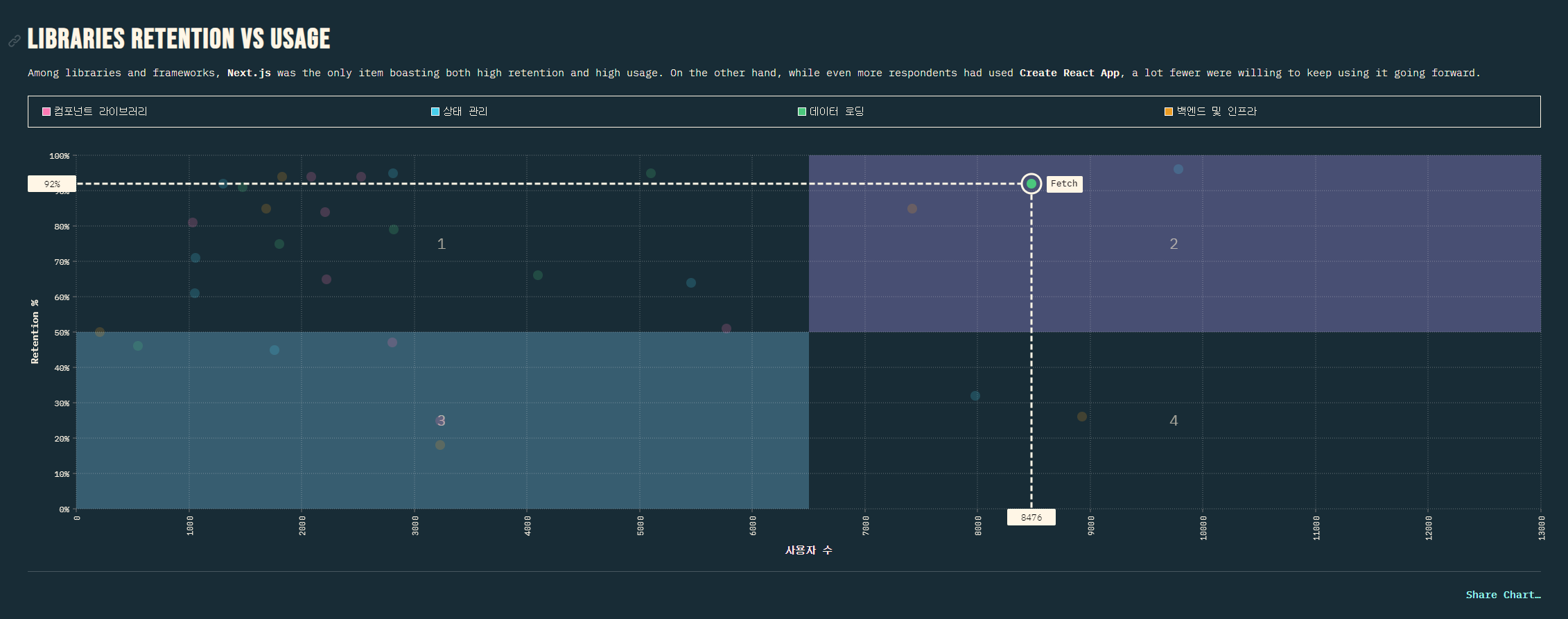Select pink point near 1000 users, 81%
The height and width of the screenshot is (619, 1568).
coord(193,223)
